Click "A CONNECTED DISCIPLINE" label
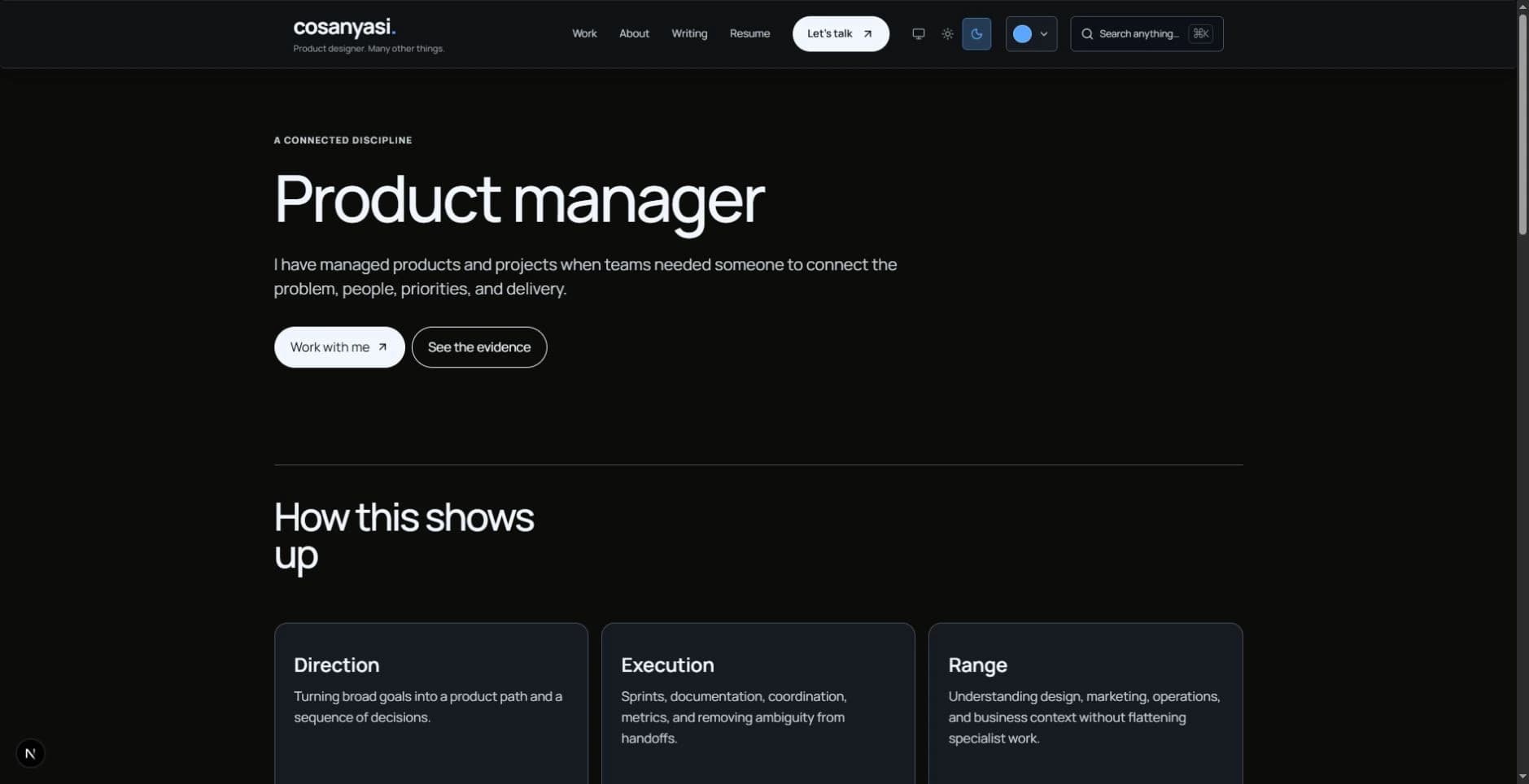1529x784 pixels. 343,140
